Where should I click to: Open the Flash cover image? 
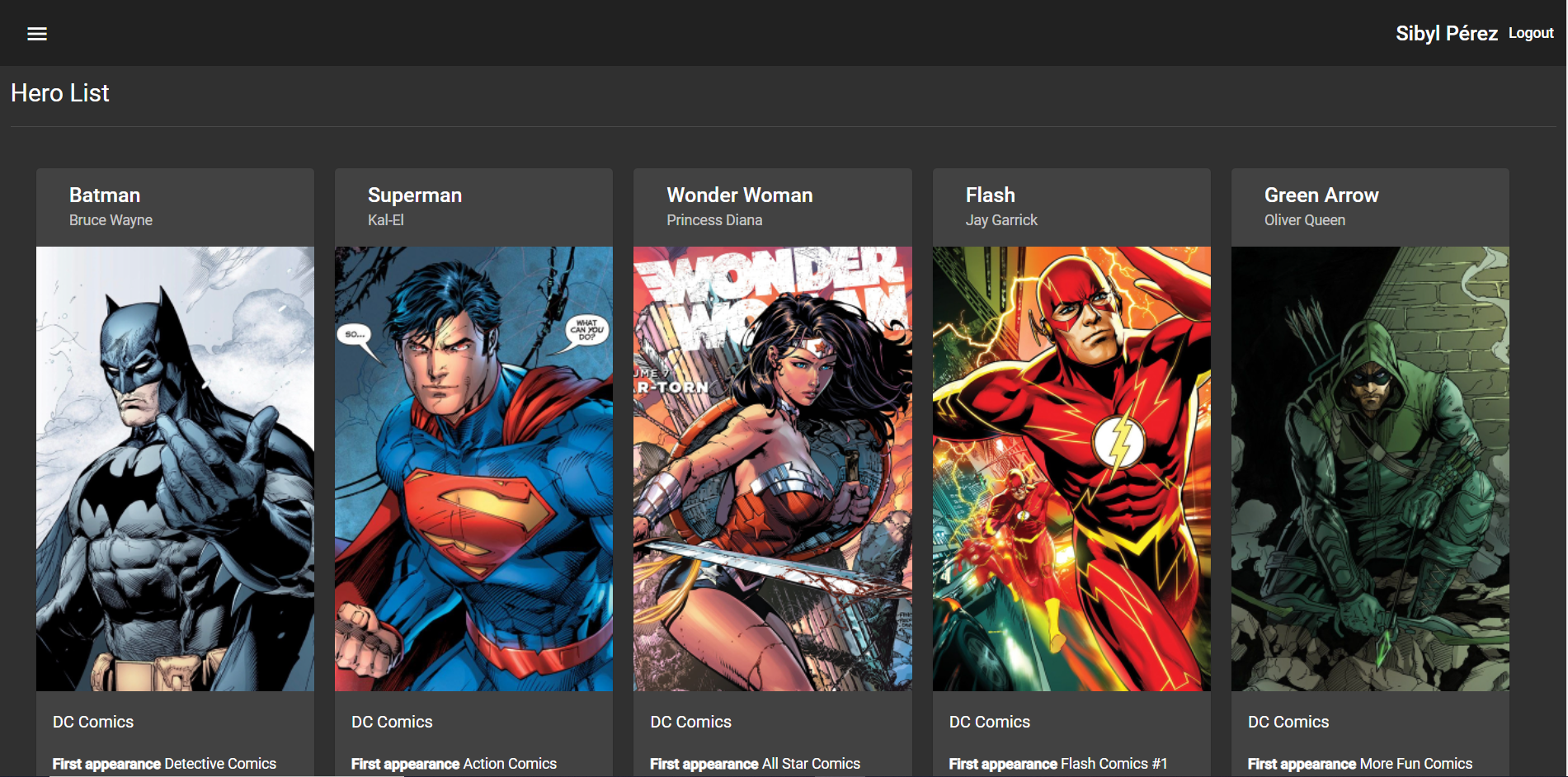(1071, 469)
